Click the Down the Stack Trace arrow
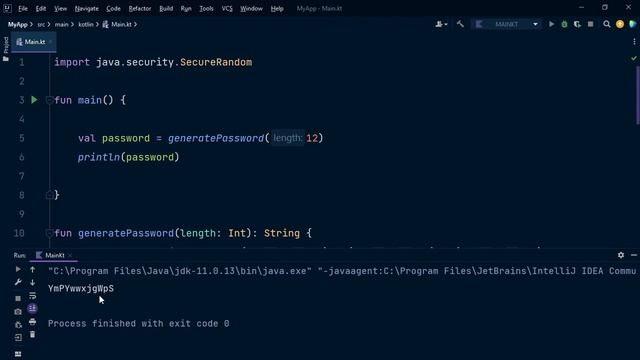Image resolution: width=640 pixels, height=360 pixels. pos(32,282)
